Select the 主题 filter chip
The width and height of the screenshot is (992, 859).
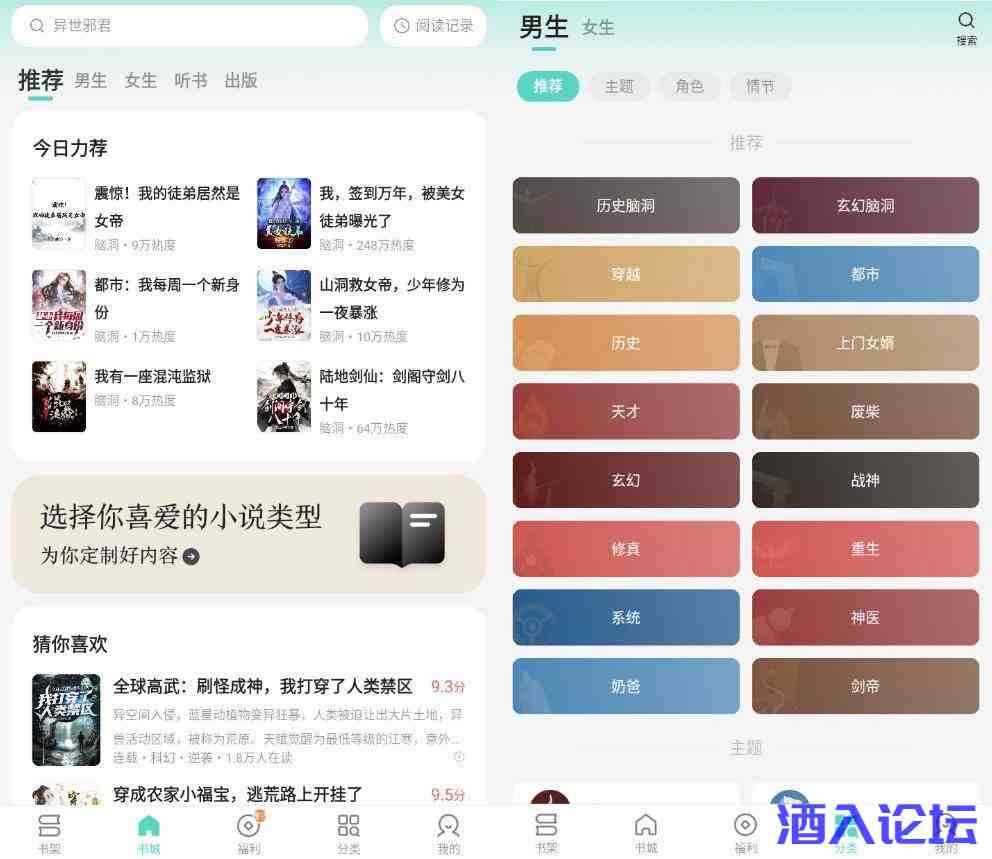pyautogui.click(x=619, y=86)
